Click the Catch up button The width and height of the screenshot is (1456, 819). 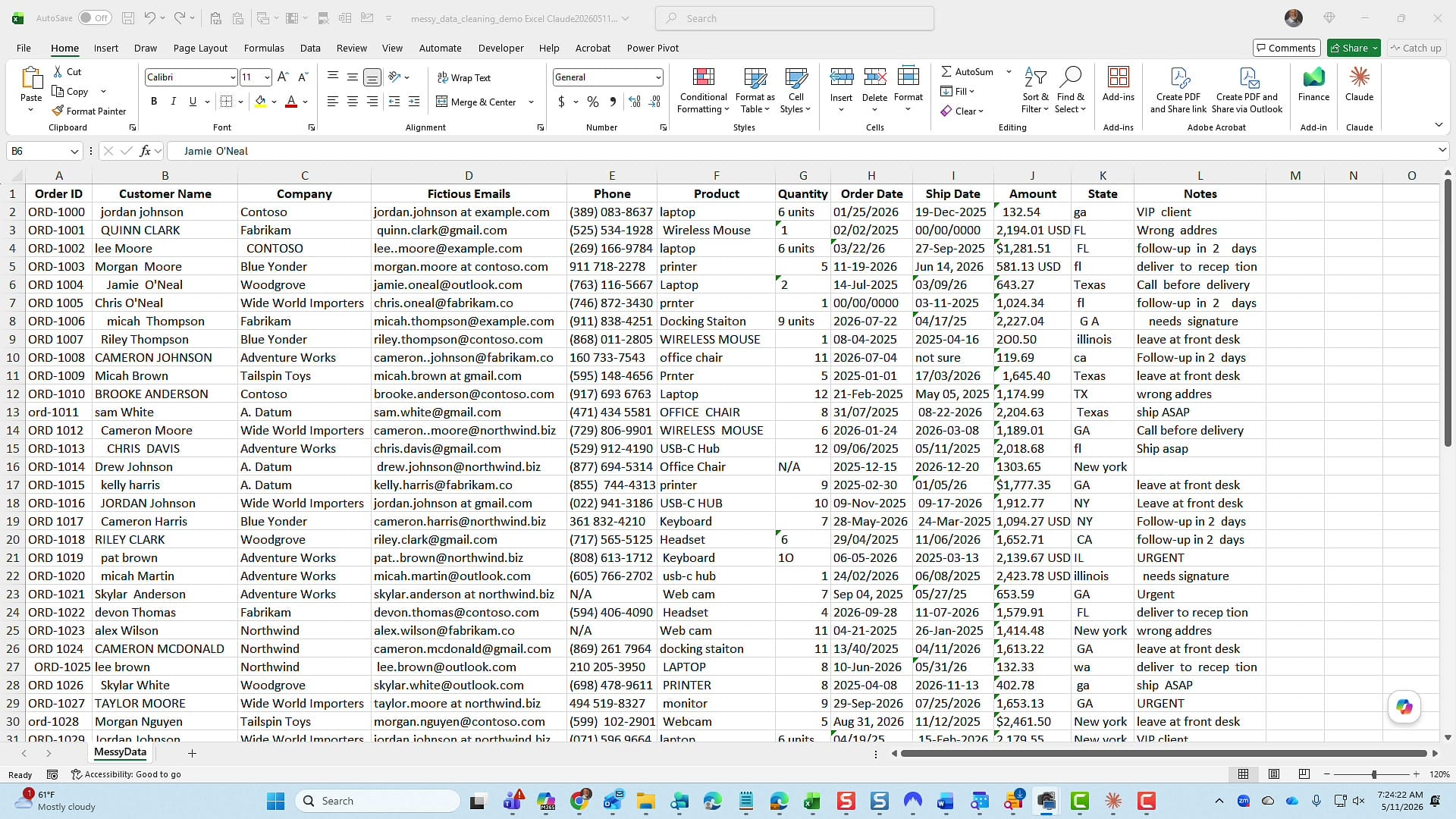pyautogui.click(x=1415, y=48)
